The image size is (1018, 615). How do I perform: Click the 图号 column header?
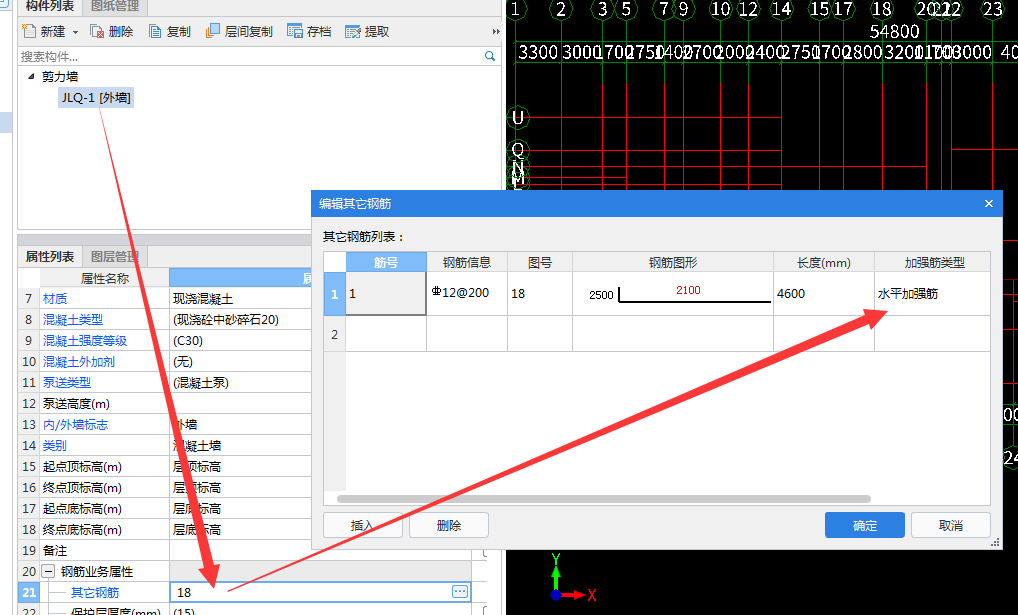coord(540,262)
